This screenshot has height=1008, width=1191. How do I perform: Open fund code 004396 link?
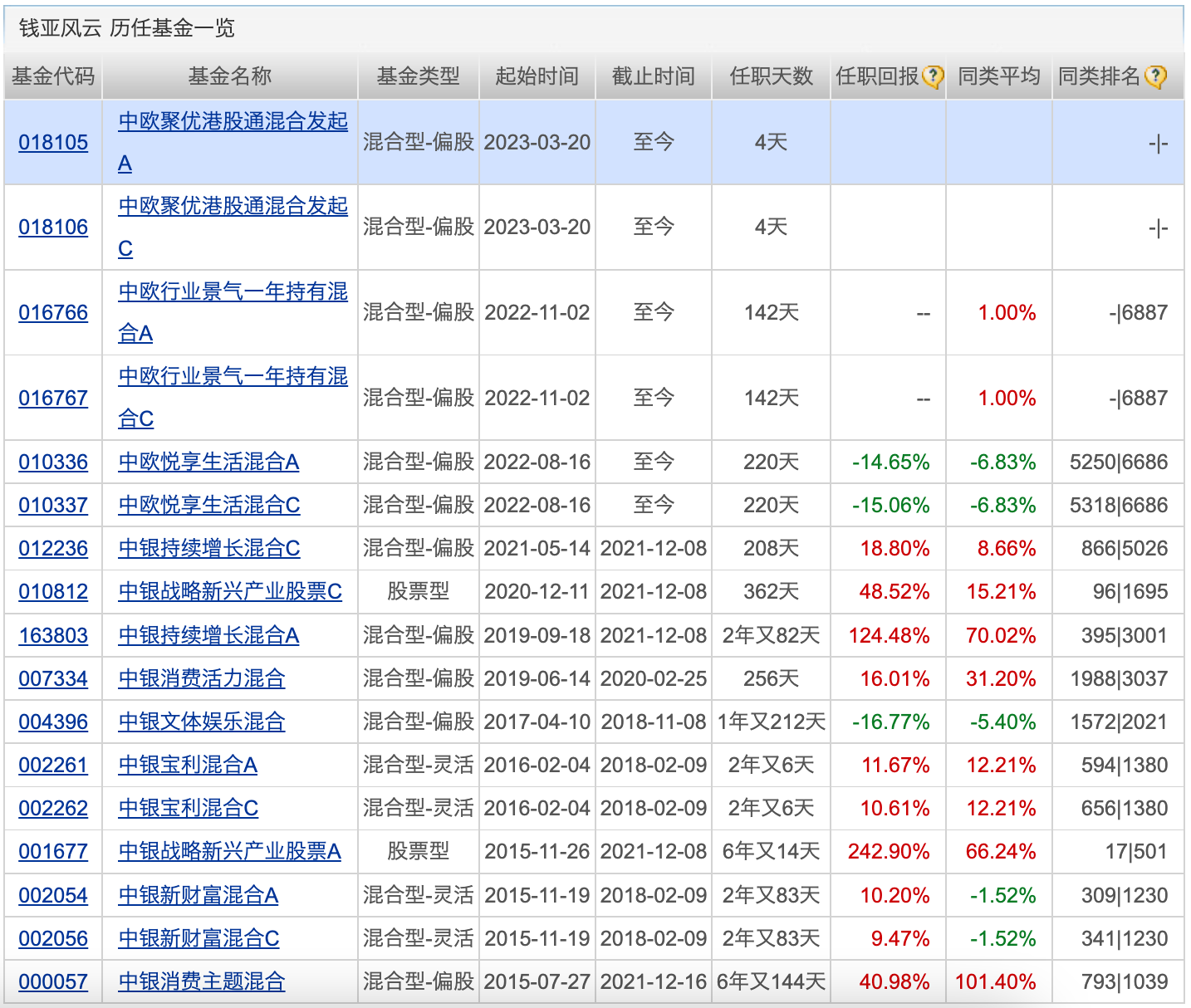point(53,722)
